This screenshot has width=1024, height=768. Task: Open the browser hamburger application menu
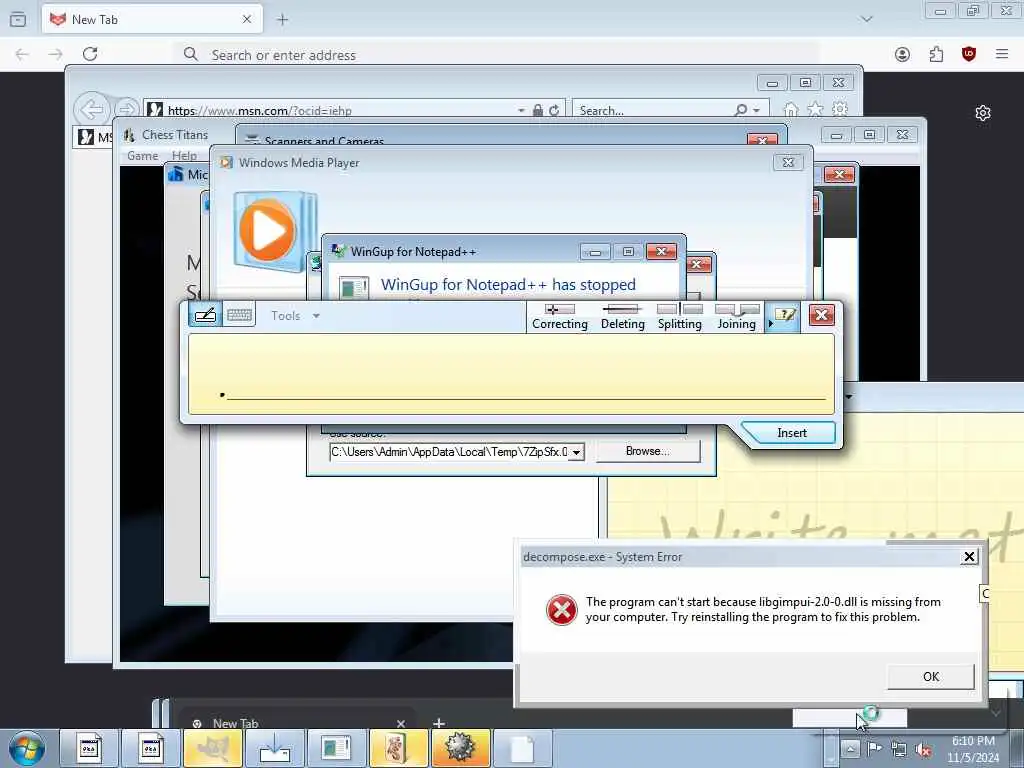pos(1002,54)
